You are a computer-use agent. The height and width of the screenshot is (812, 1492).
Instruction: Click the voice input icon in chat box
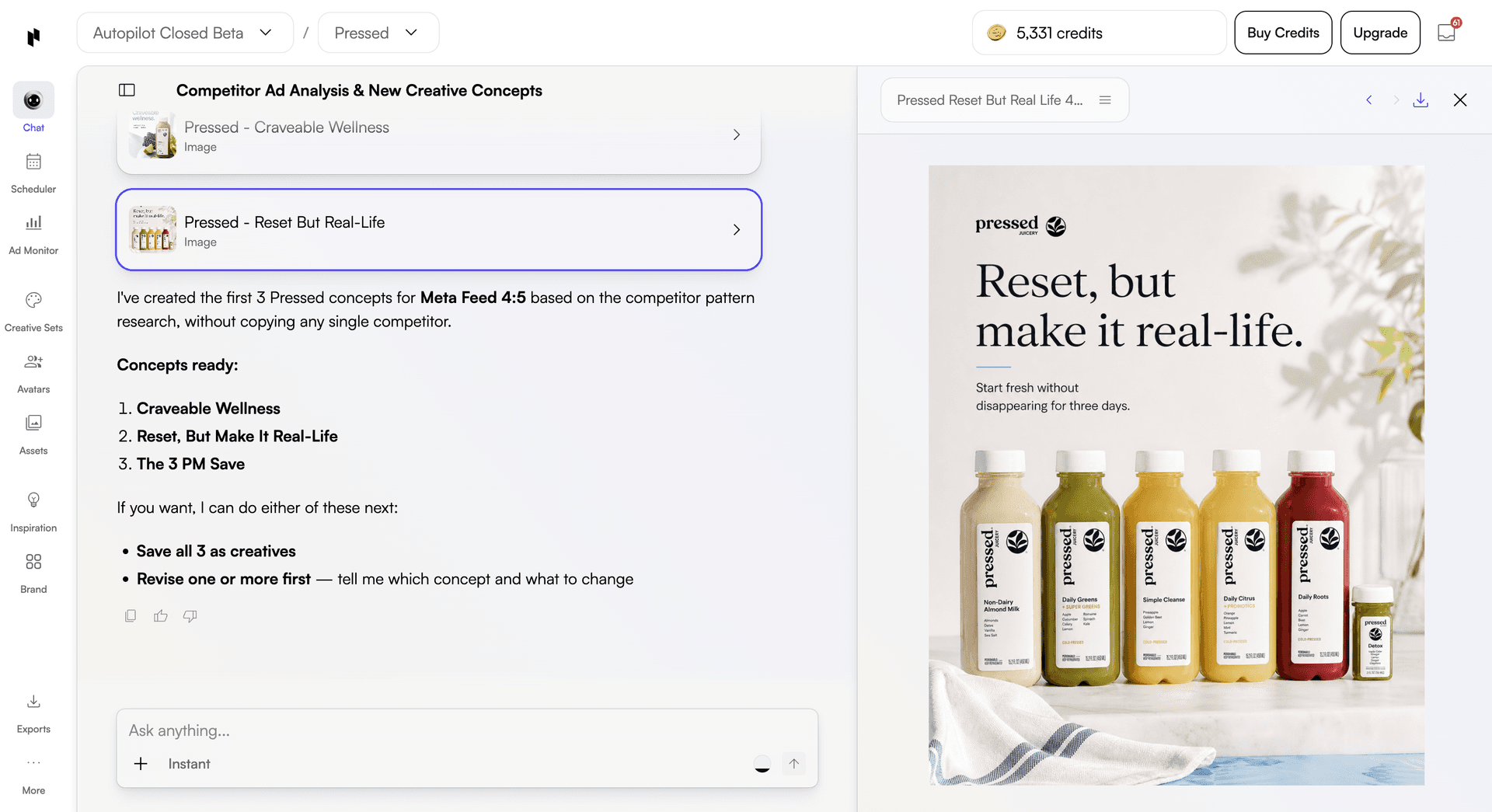(762, 764)
